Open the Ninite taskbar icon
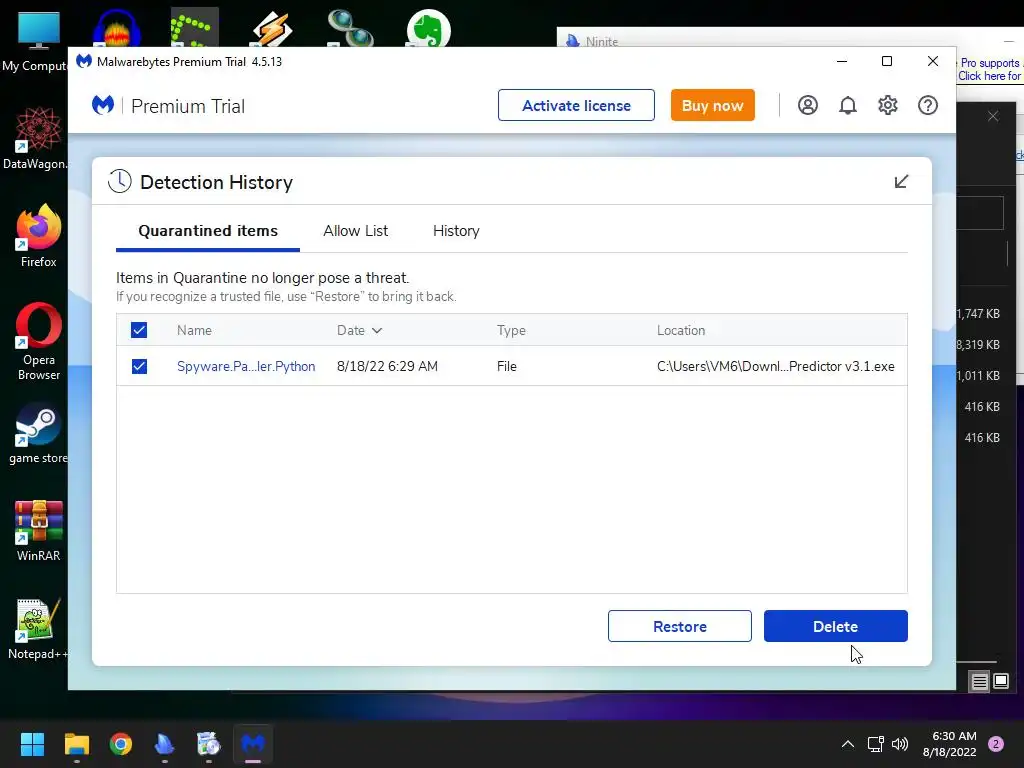The image size is (1024, 768). pos(165,744)
